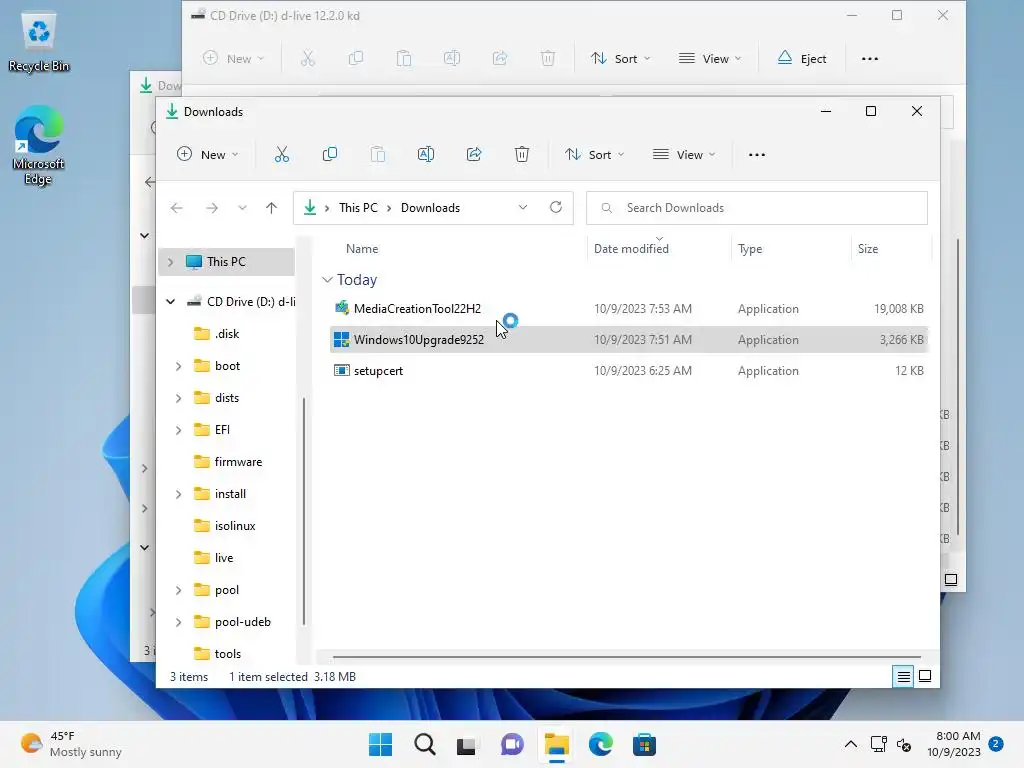Click This PC breadcrumb in address bar
The height and width of the screenshot is (768, 1024).
click(x=358, y=208)
